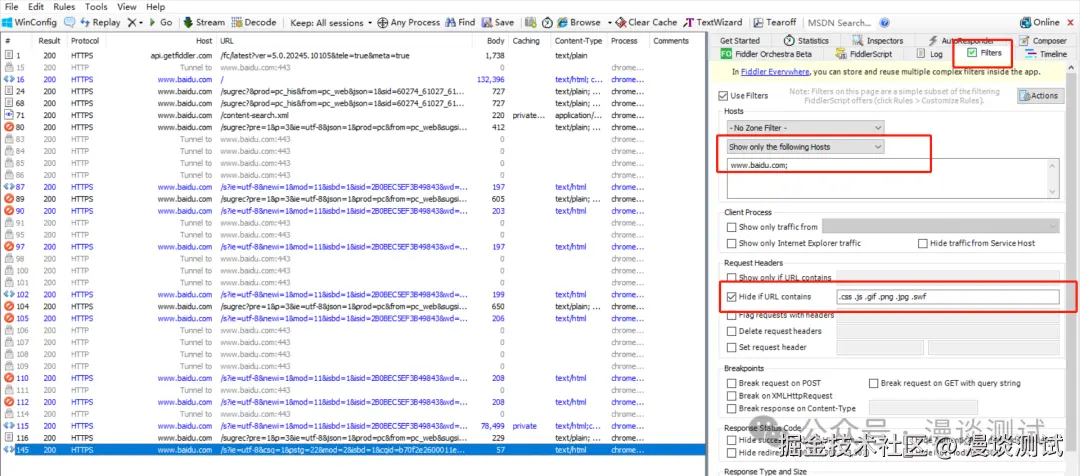Open the Keep: All sessions dropdown

point(331,22)
